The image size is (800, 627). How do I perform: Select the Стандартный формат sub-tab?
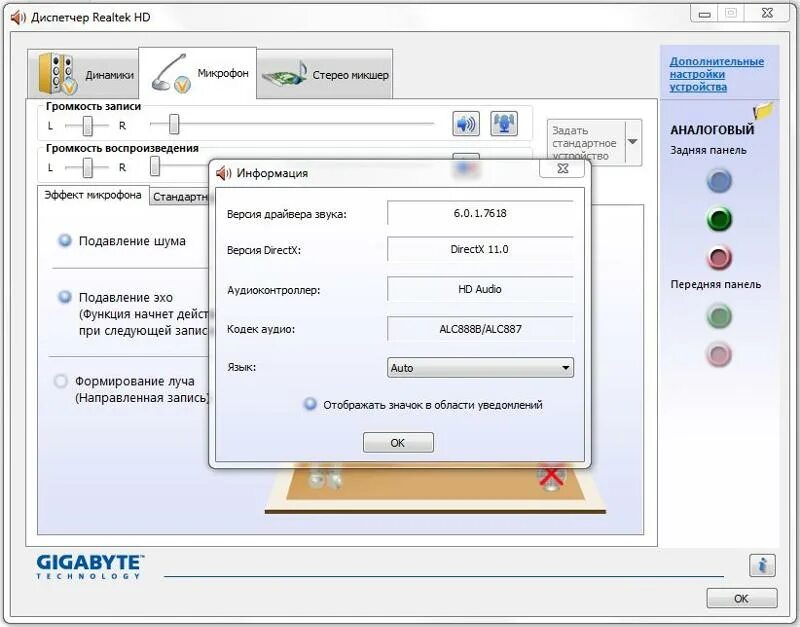[x=180, y=196]
